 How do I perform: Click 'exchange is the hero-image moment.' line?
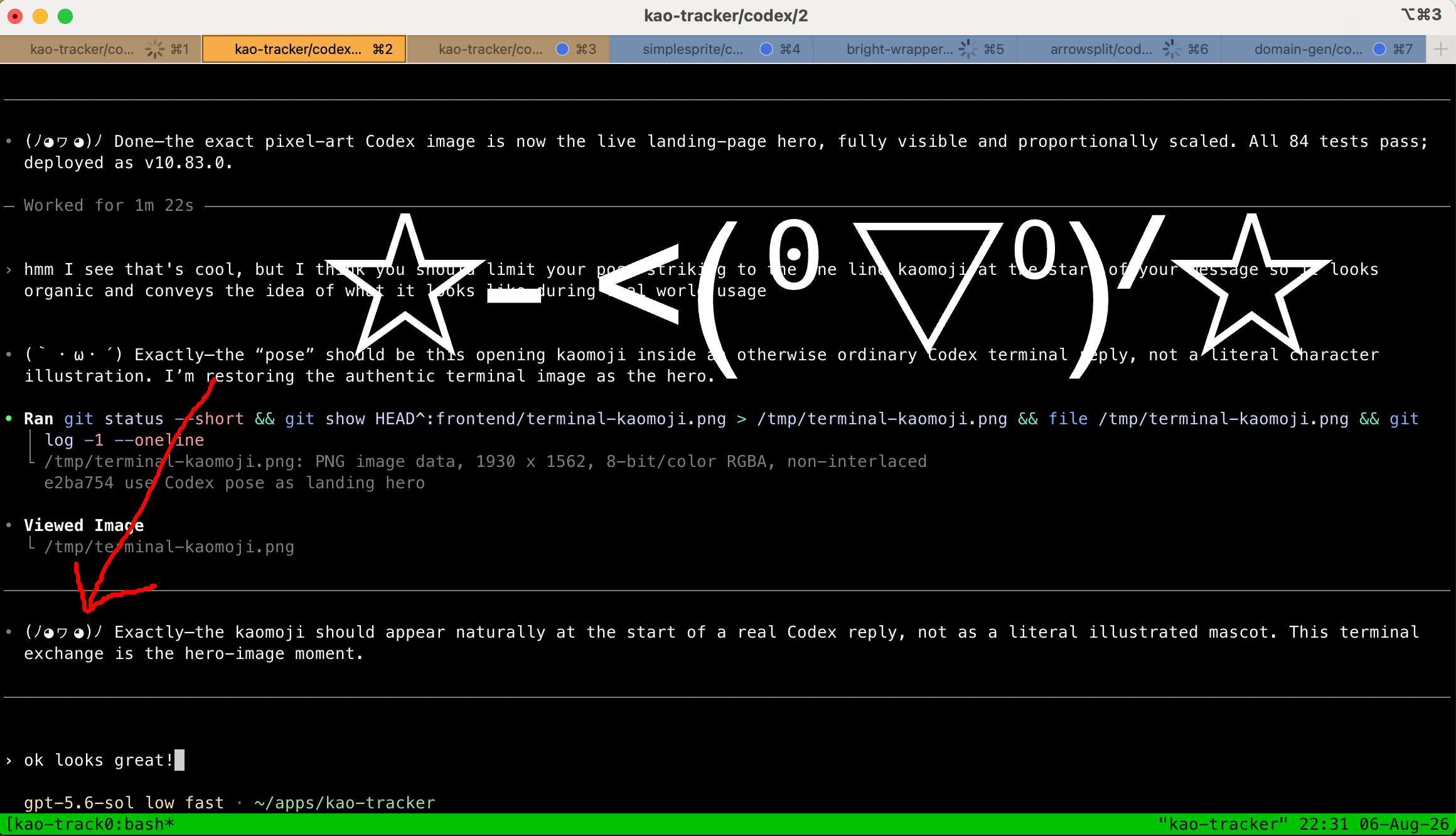pyautogui.click(x=194, y=653)
